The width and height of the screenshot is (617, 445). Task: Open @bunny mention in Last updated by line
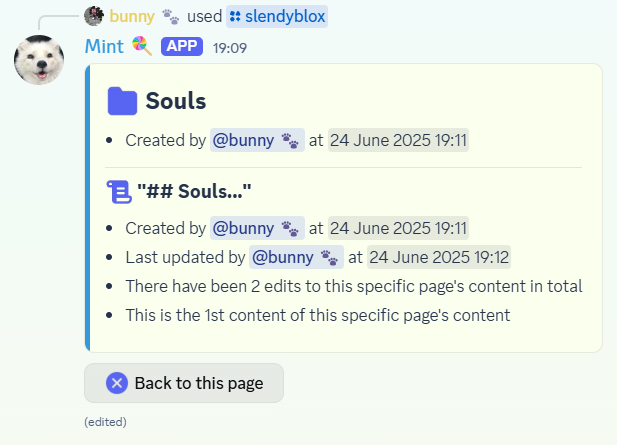[296, 257]
